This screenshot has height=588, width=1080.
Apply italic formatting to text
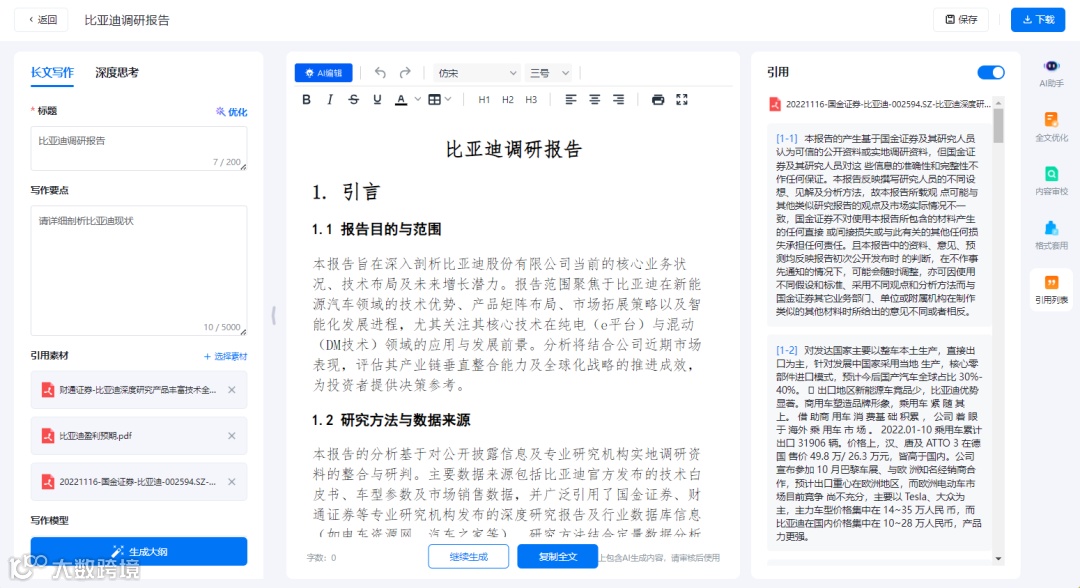tap(330, 100)
